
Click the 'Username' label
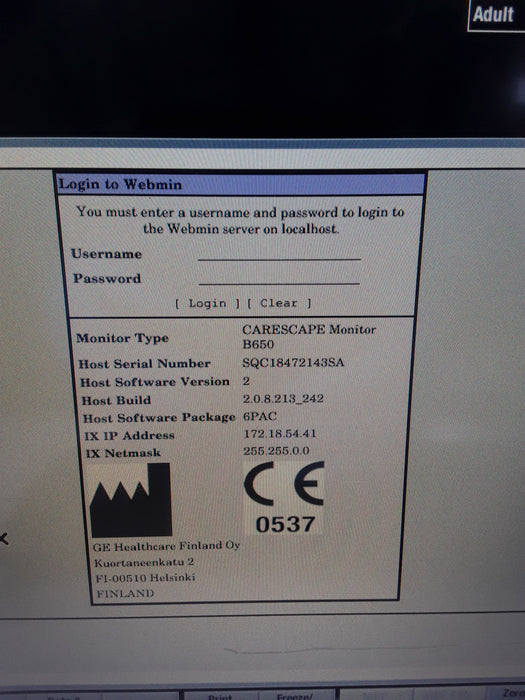106,254
